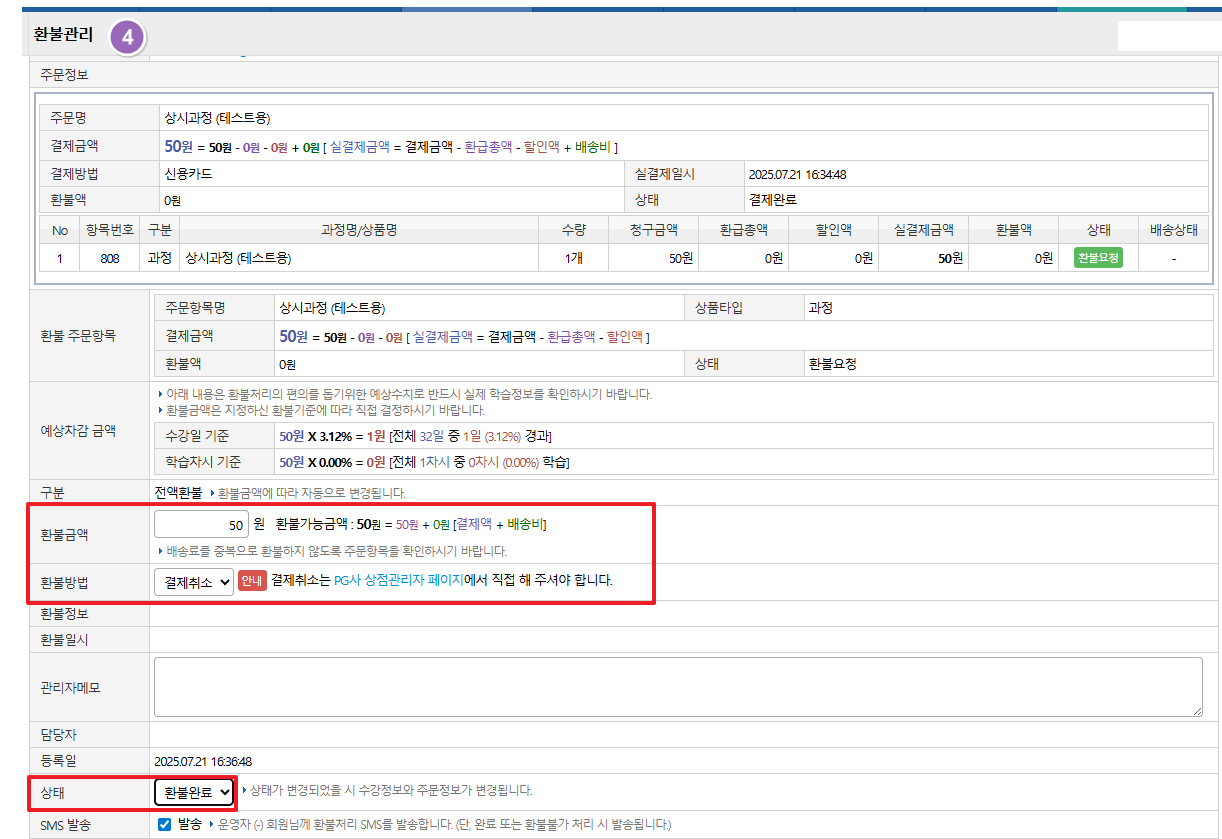Click the green 환불요청 status badge
Screen dimensions: 1222x839
[1098, 258]
